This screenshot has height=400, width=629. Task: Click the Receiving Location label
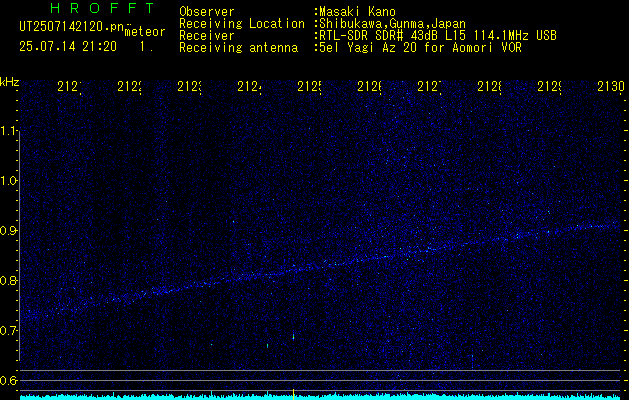point(242,24)
